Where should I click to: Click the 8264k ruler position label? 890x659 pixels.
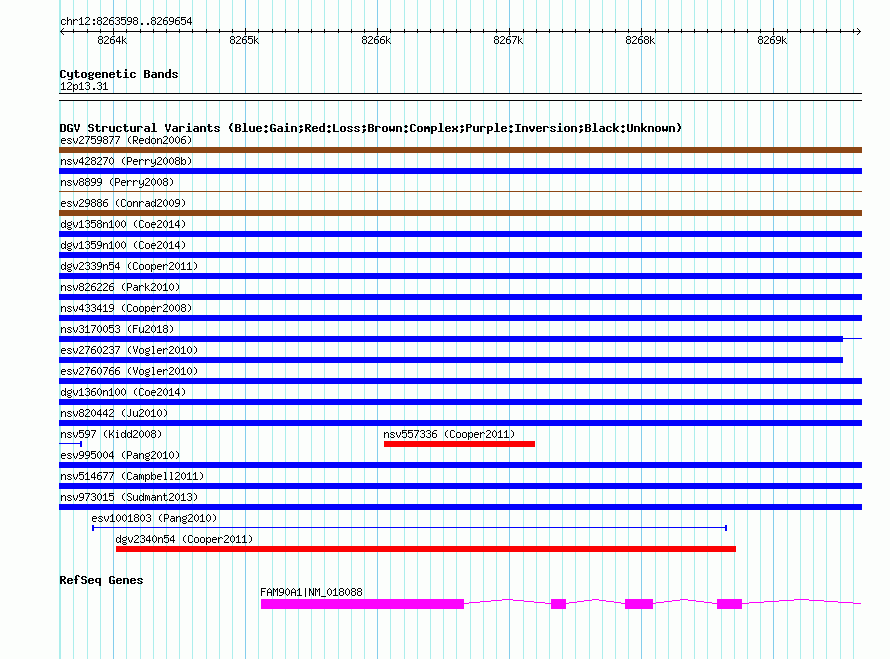click(x=112, y=41)
